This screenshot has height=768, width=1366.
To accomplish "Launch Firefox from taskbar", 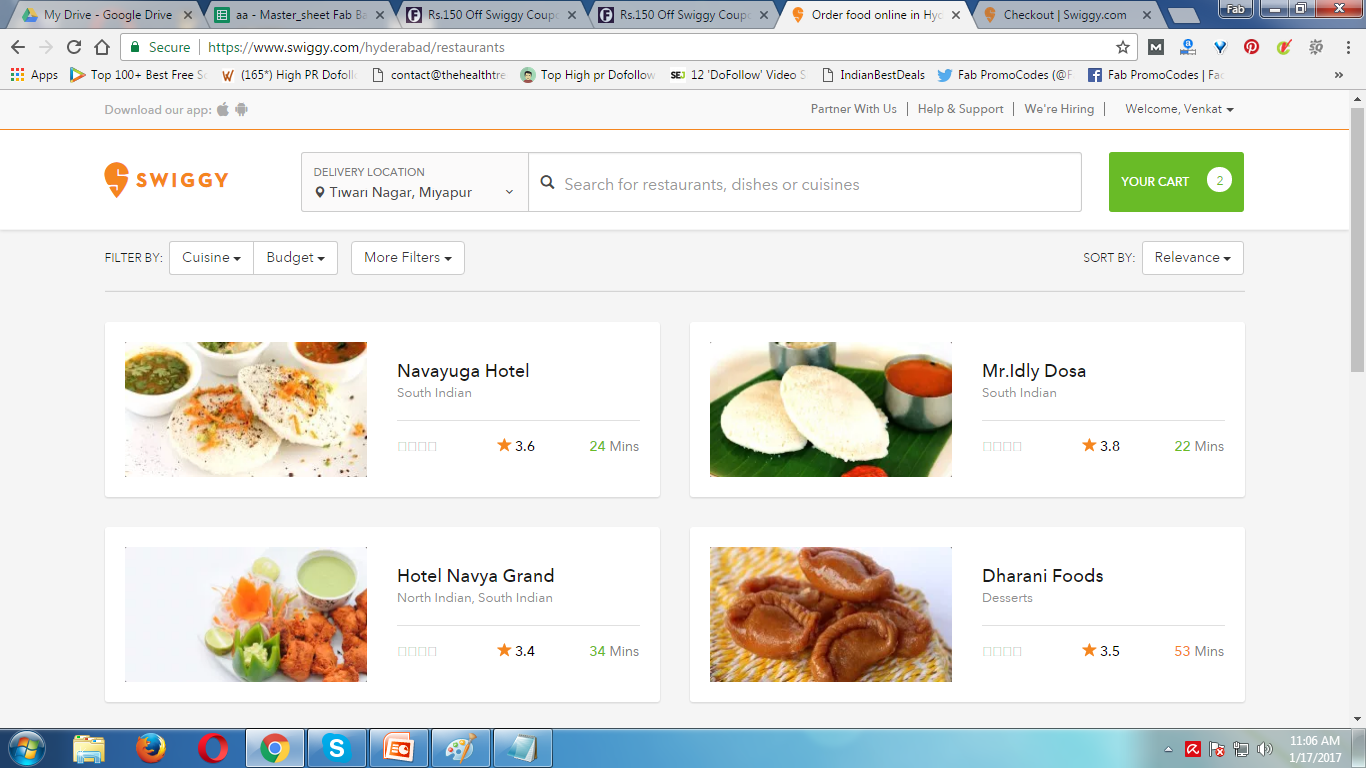I will click(x=151, y=748).
